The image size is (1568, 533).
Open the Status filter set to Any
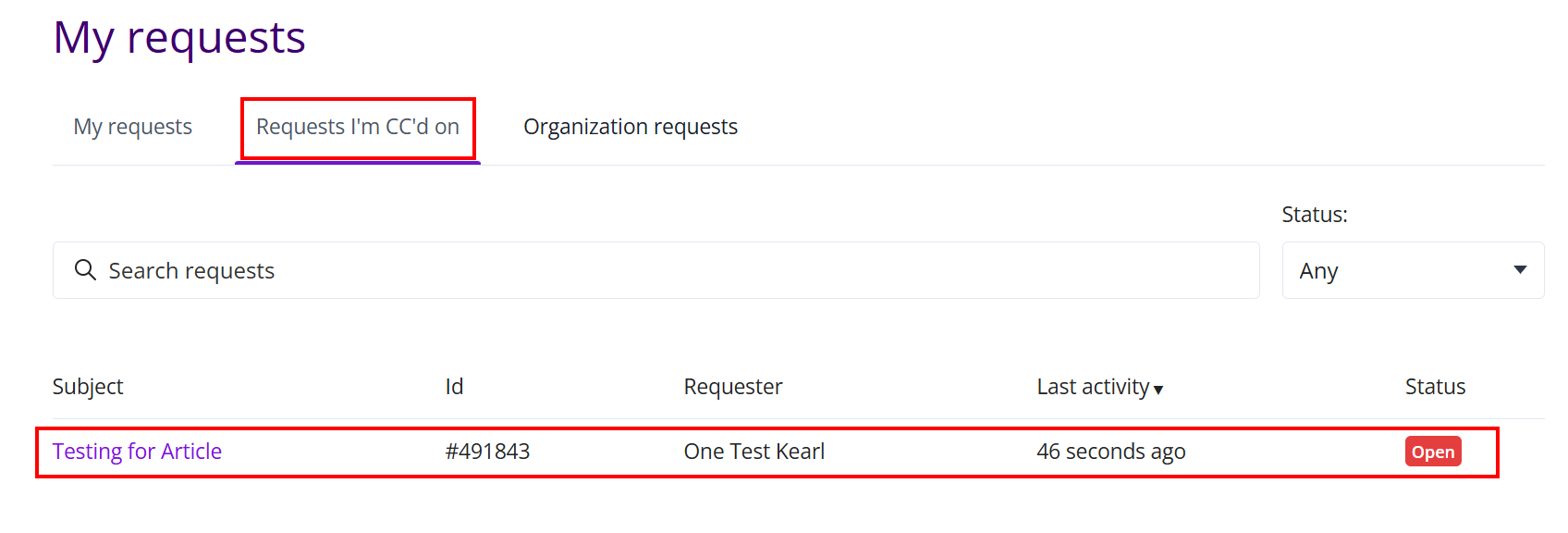click(x=1412, y=270)
